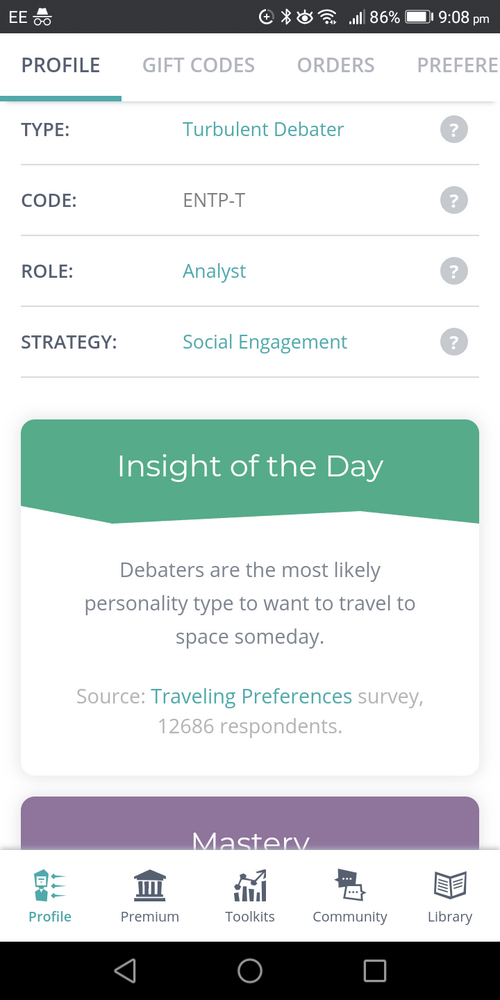Tap the Android home circle button
Viewport: 500px width, 1000px height.
coord(250,971)
